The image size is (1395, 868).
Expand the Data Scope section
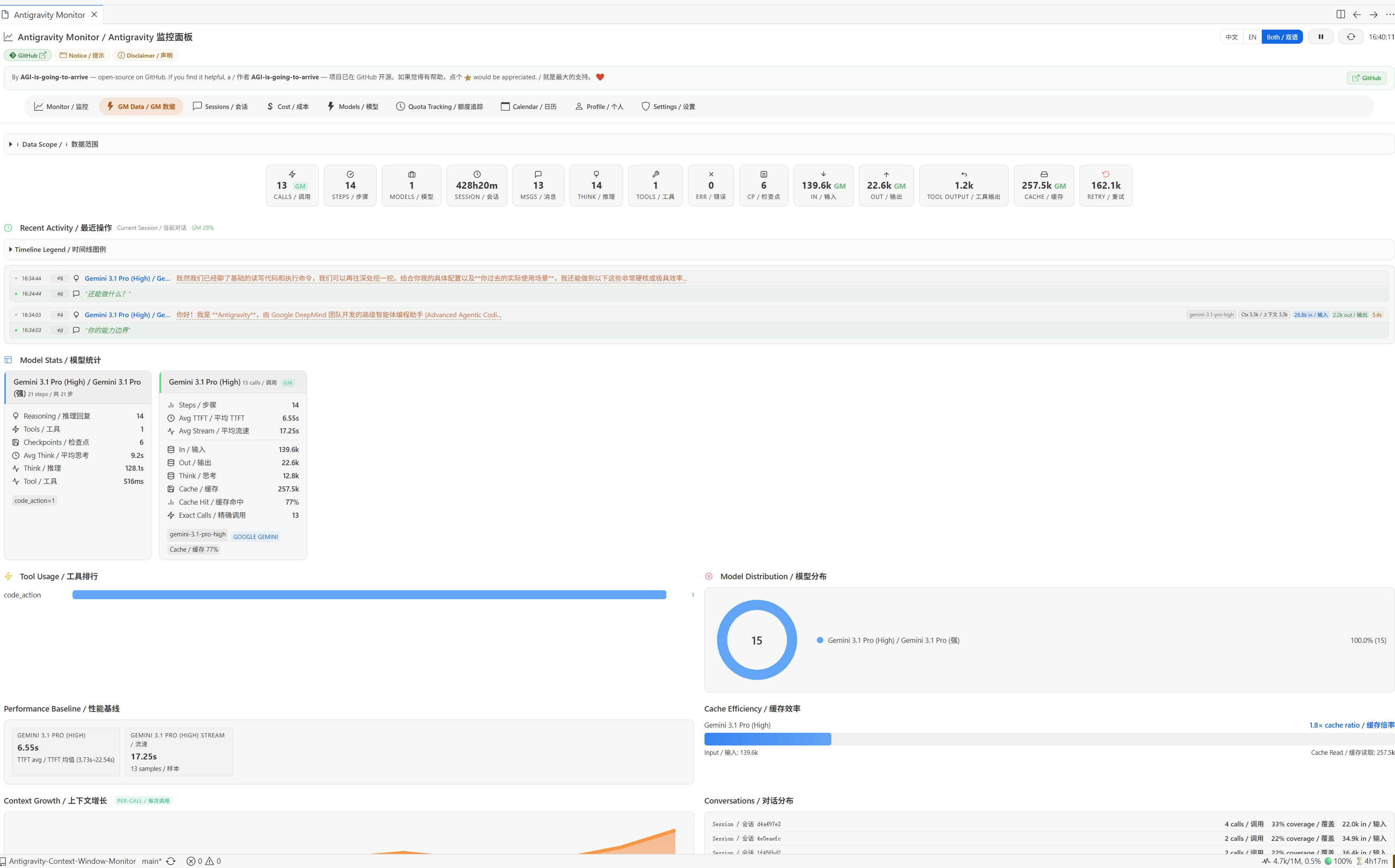tap(55, 144)
